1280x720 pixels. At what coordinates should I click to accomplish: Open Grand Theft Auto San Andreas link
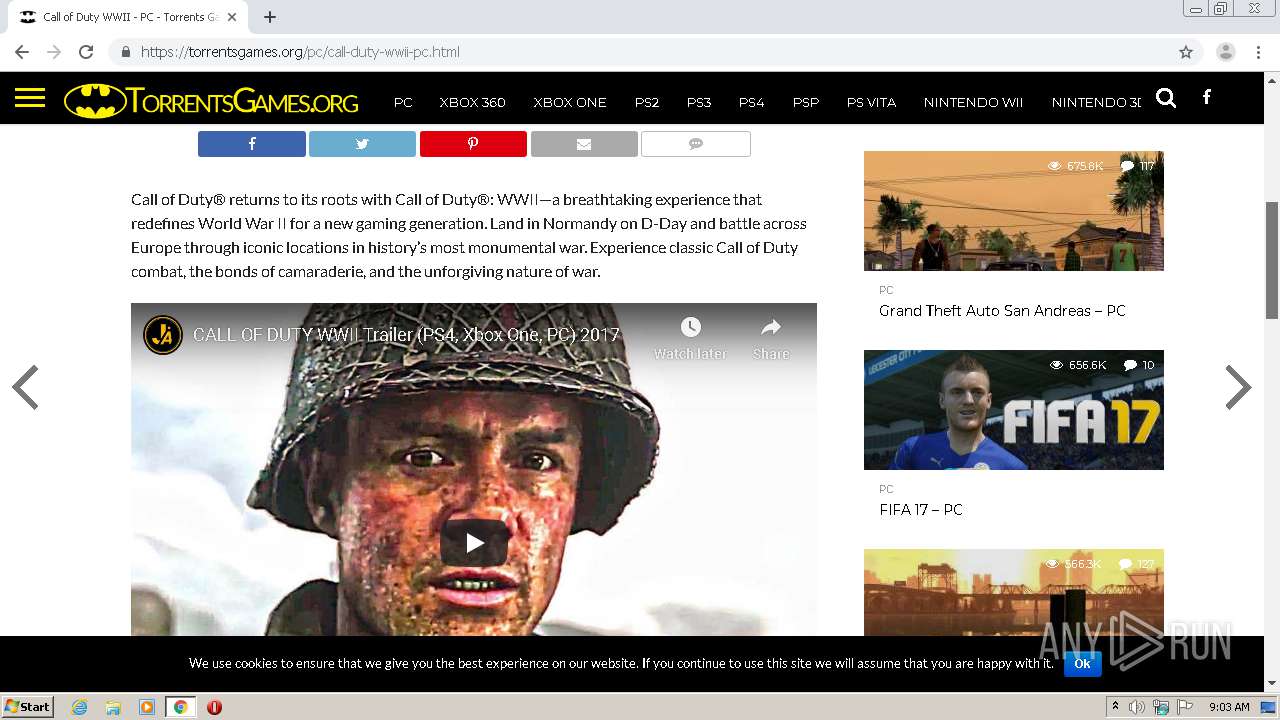coord(1002,311)
